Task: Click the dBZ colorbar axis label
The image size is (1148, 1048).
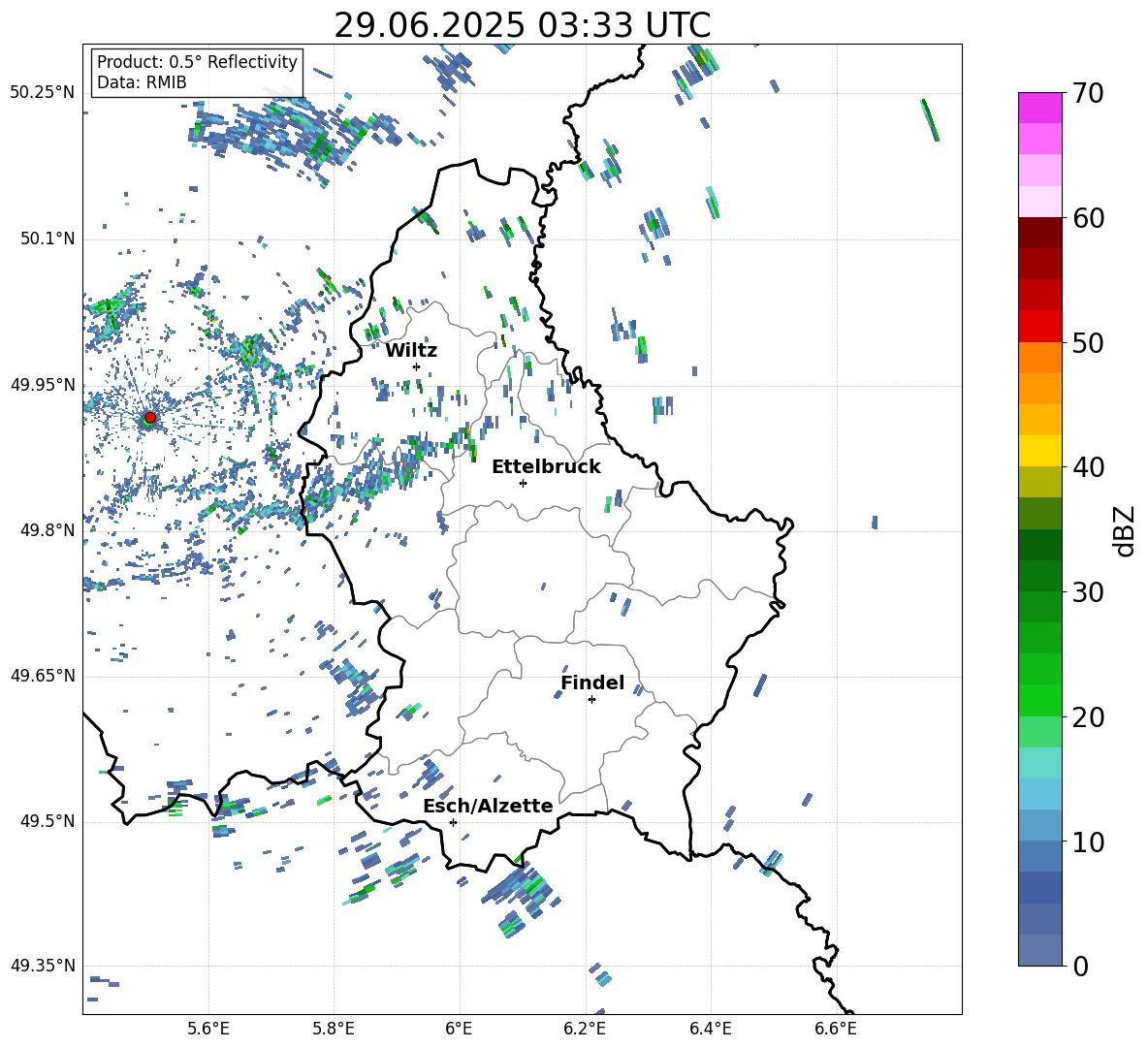Action: [x=1125, y=530]
